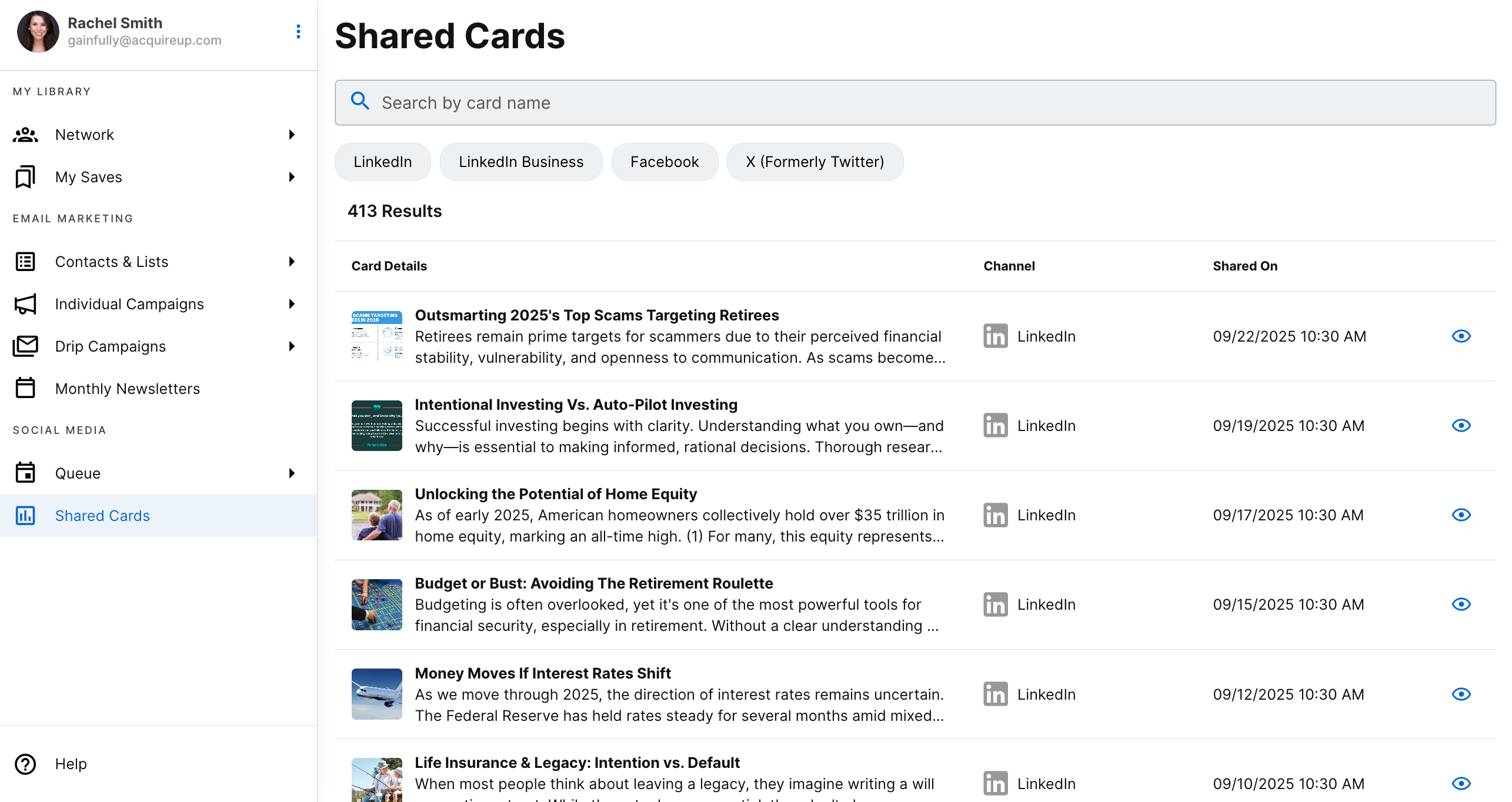
Task: Click LinkedIn icon on Home Equity row
Action: click(995, 515)
